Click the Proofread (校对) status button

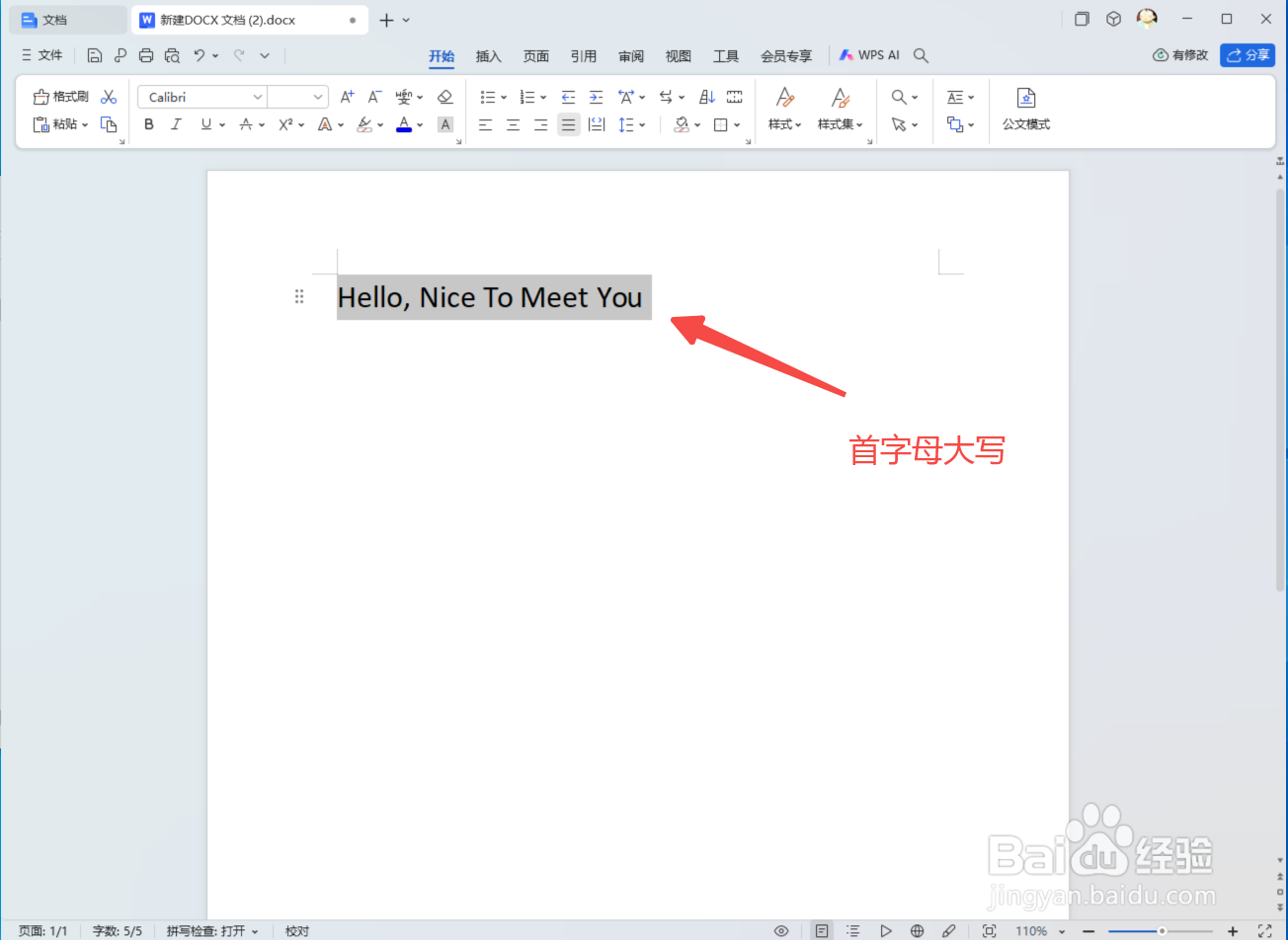click(297, 931)
